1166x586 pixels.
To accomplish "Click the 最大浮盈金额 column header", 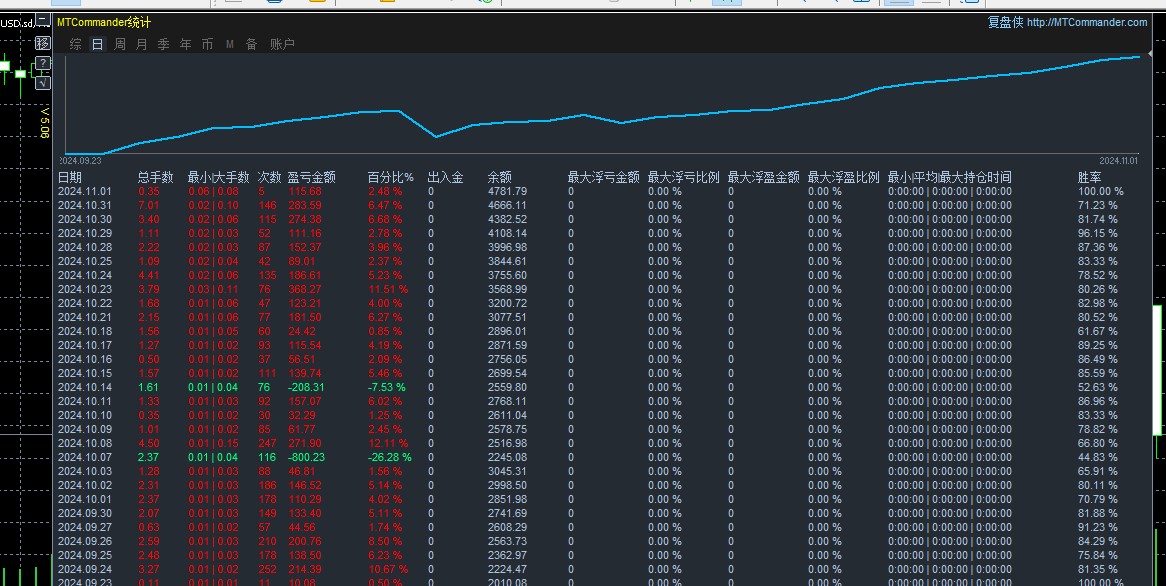I will tap(764, 177).
